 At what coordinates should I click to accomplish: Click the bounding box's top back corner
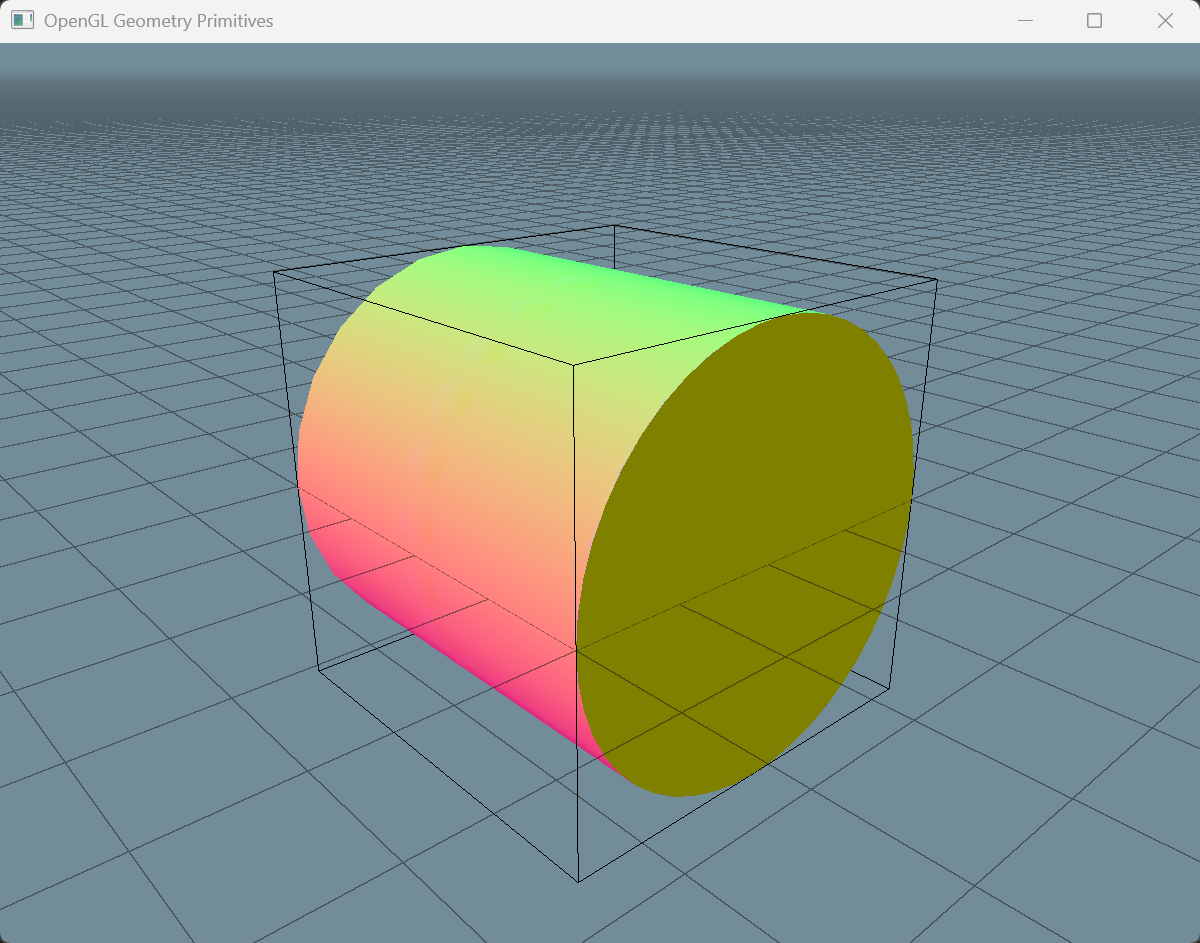(x=614, y=226)
